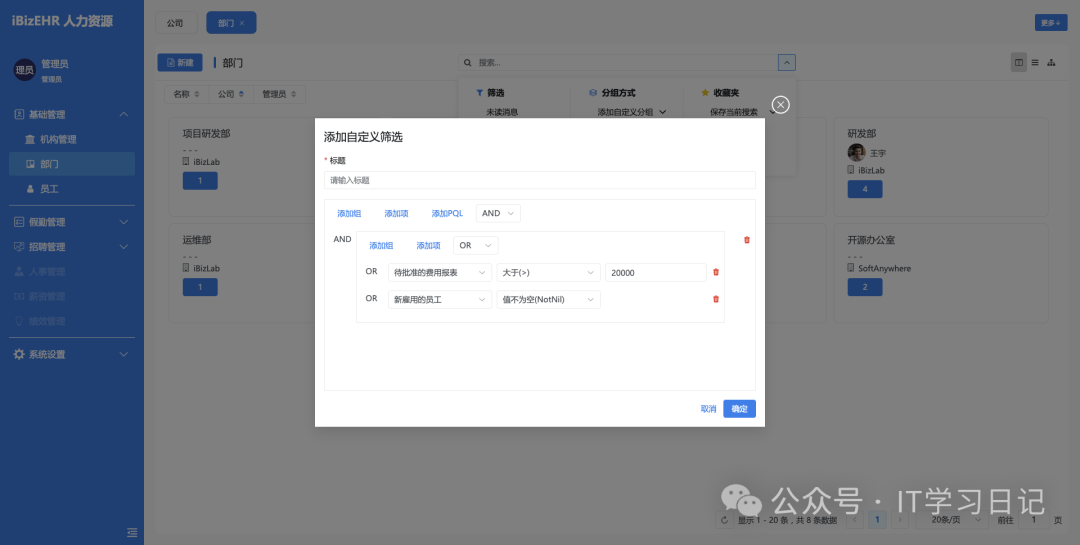The height and width of the screenshot is (545, 1080).
Task: Open the 值不为空(NotNil) operator dropdown
Action: tap(548, 299)
